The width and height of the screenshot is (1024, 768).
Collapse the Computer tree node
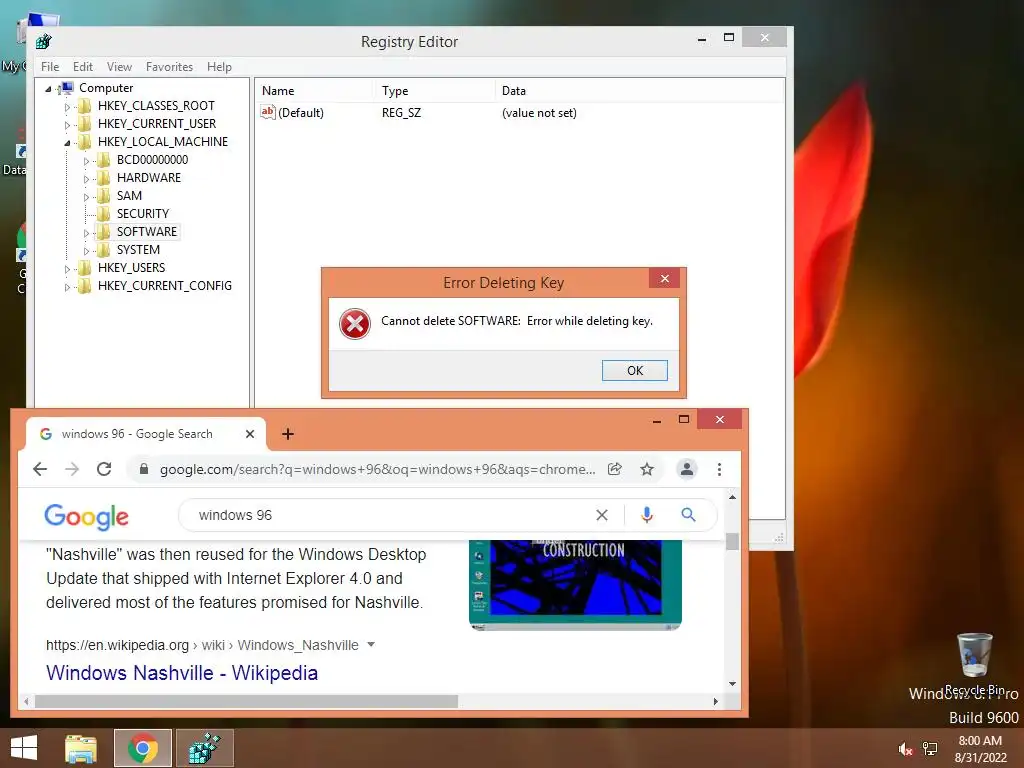pyautogui.click(x=48, y=89)
